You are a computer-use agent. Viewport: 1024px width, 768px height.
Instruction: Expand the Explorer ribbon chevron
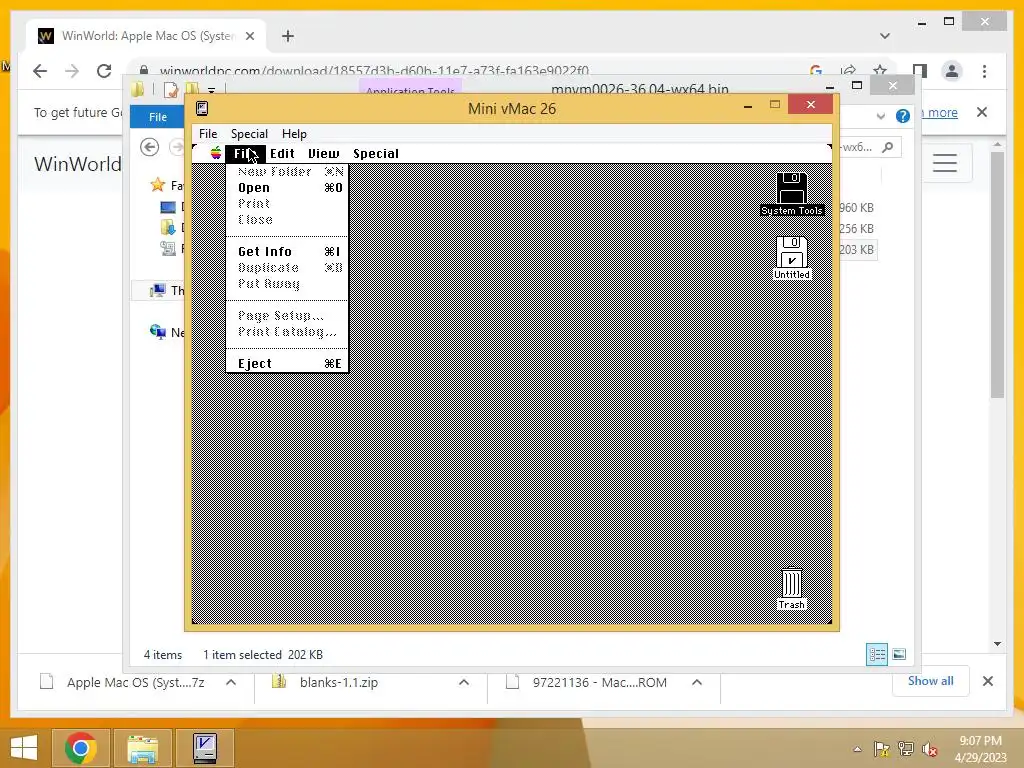point(880,116)
